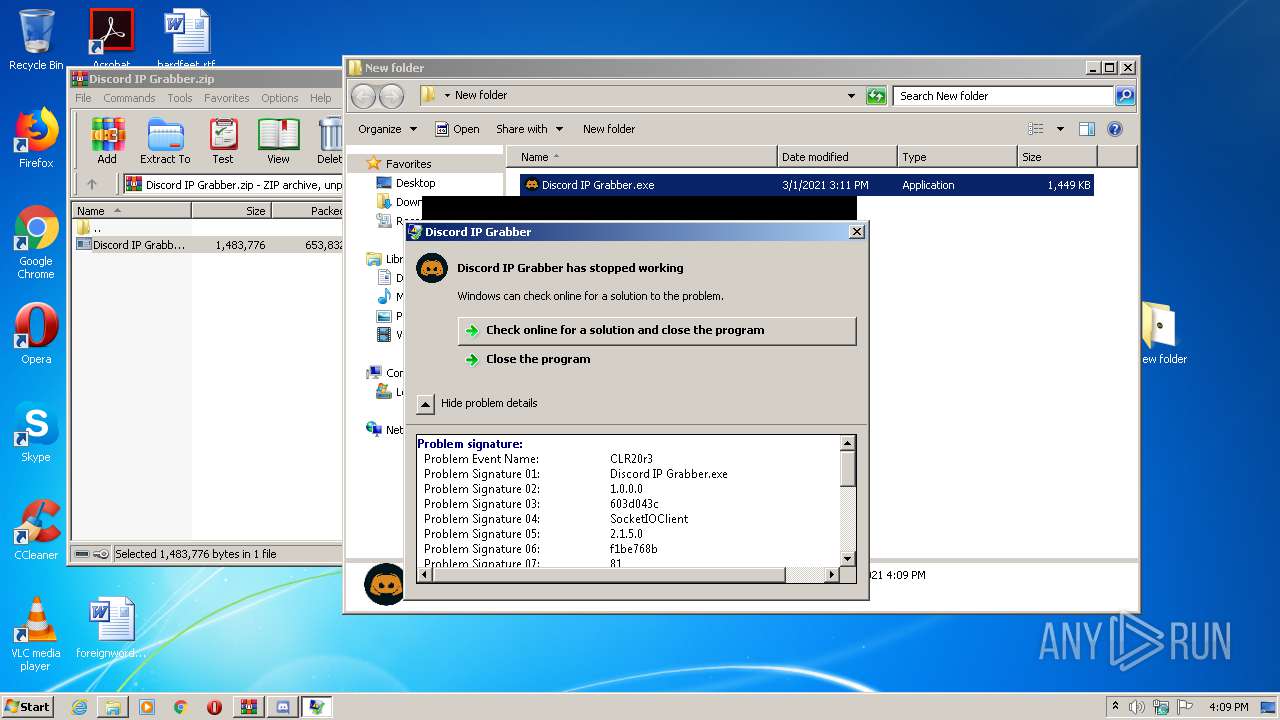1280x720 pixels.
Task: Open WinRAR File menu
Action: pos(83,98)
